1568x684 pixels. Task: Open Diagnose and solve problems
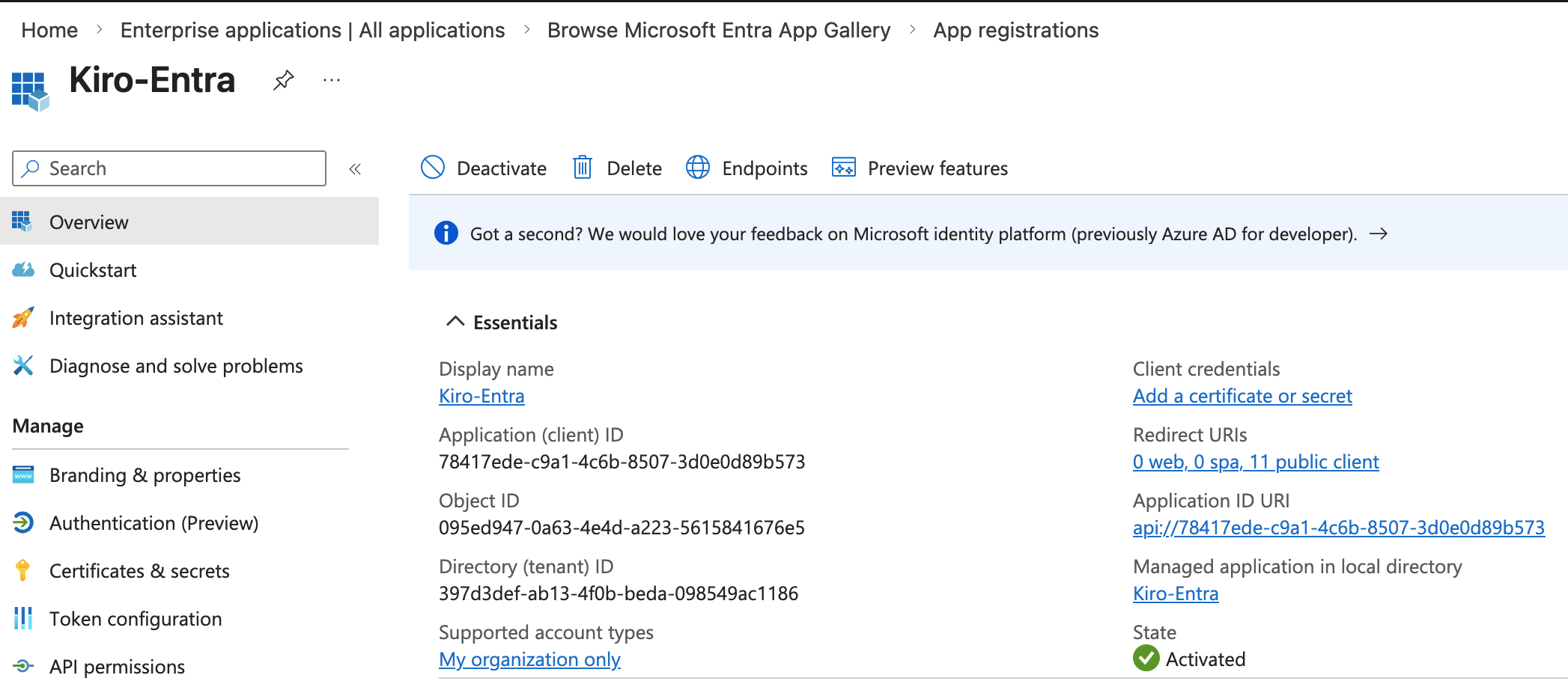point(176,366)
